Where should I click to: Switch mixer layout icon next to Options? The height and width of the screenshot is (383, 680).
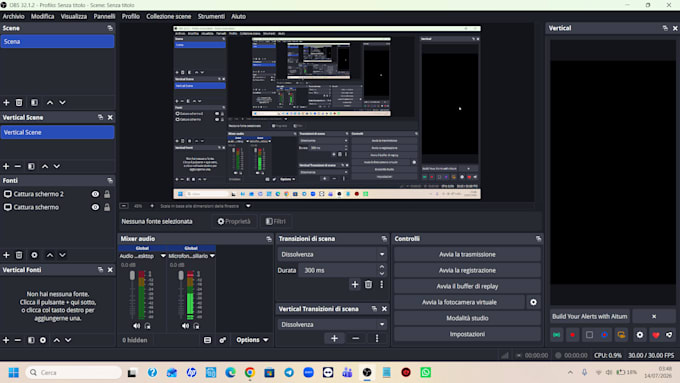207,340
